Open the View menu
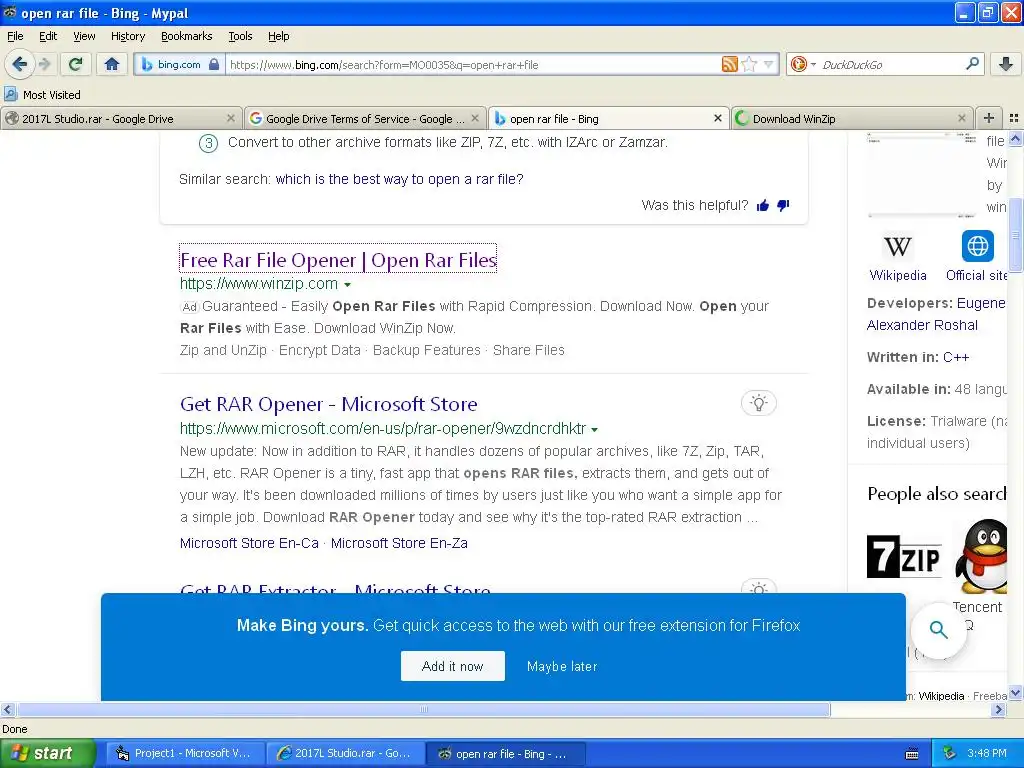This screenshot has height=768, width=1024. 84,36
